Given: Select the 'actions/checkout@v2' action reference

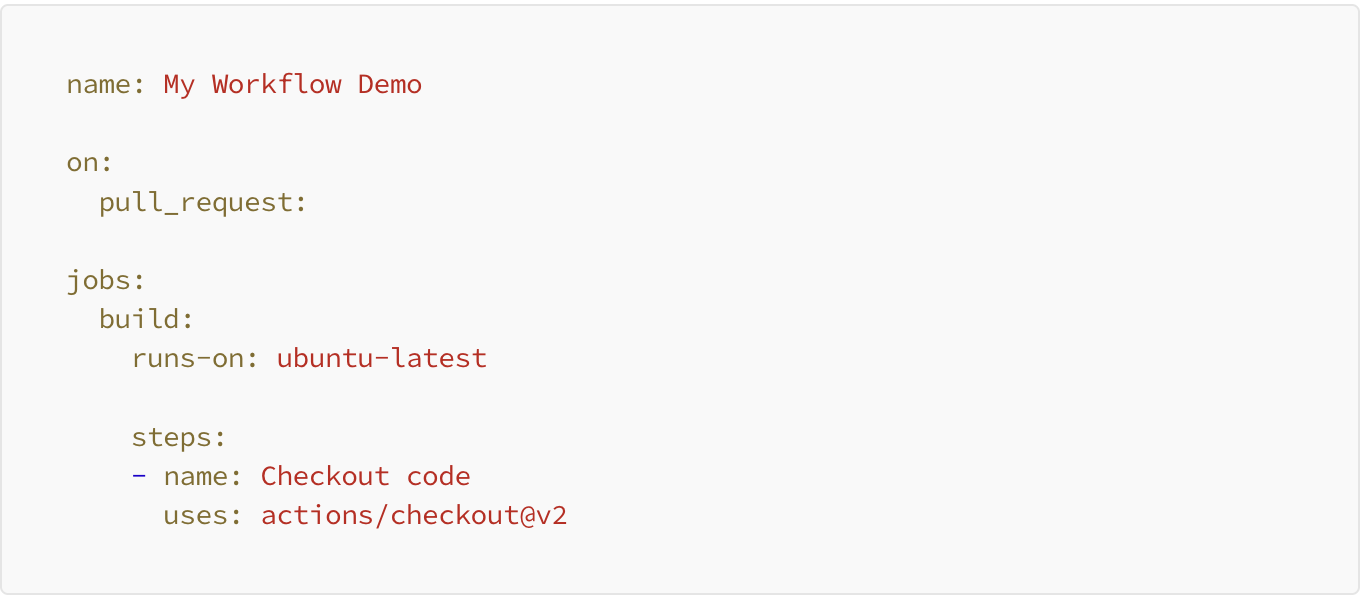Looking at the screenshot, I should (x=414, y=515).
